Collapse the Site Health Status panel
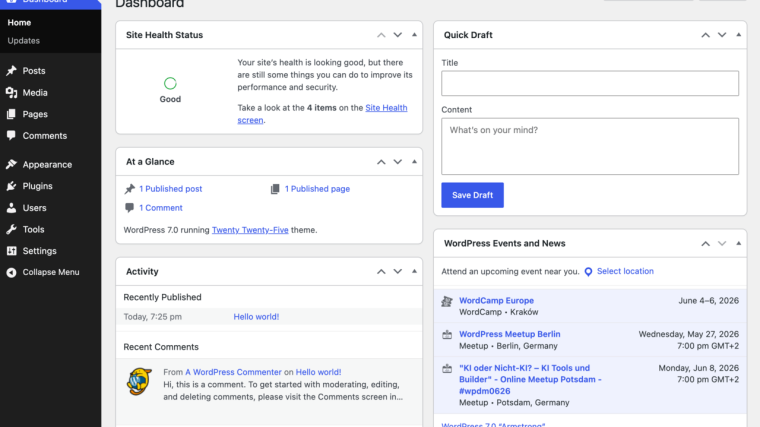760x427 pixels. click(414, 35)
